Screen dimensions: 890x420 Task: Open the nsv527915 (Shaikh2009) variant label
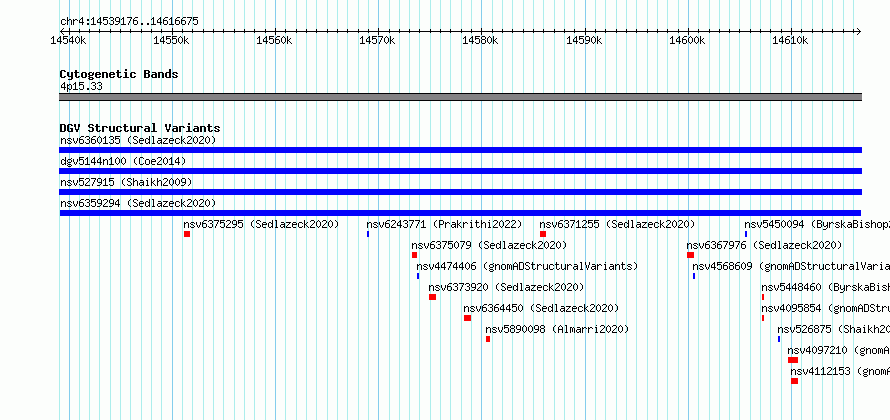point(126,182)
